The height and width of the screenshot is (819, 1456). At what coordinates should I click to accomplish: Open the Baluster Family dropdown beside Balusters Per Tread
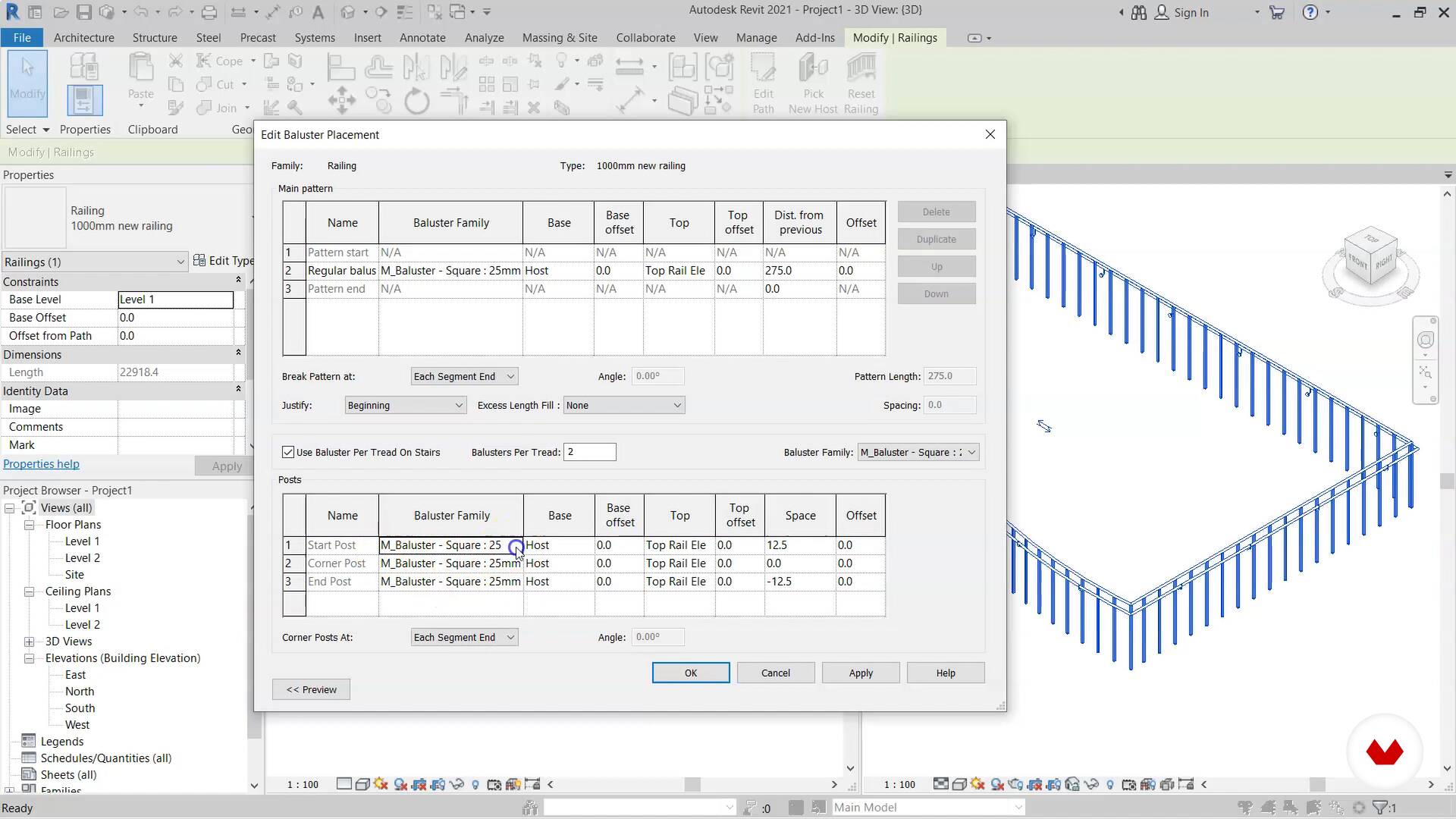click(x=918, y=452)
